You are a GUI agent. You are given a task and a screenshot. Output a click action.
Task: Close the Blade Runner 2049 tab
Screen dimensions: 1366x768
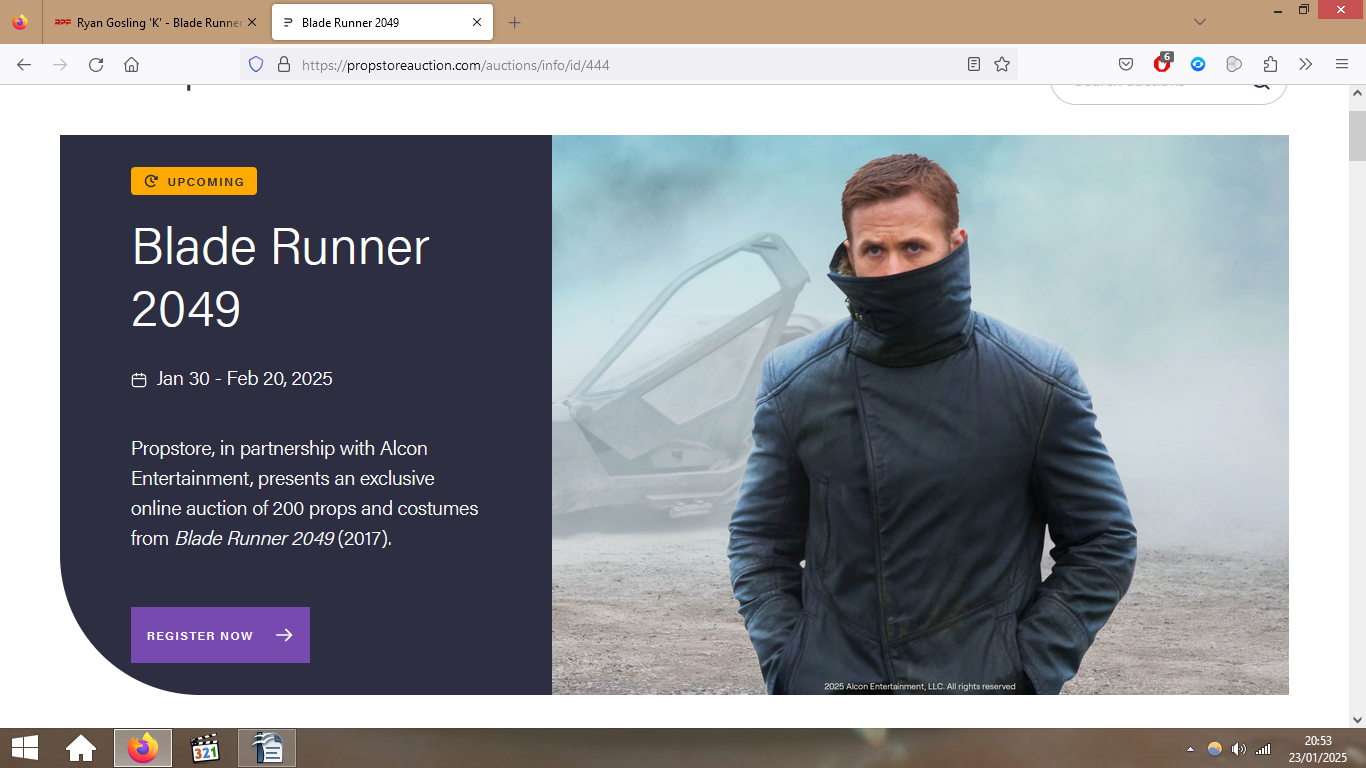pyautogui.click(x=477, y=22)
